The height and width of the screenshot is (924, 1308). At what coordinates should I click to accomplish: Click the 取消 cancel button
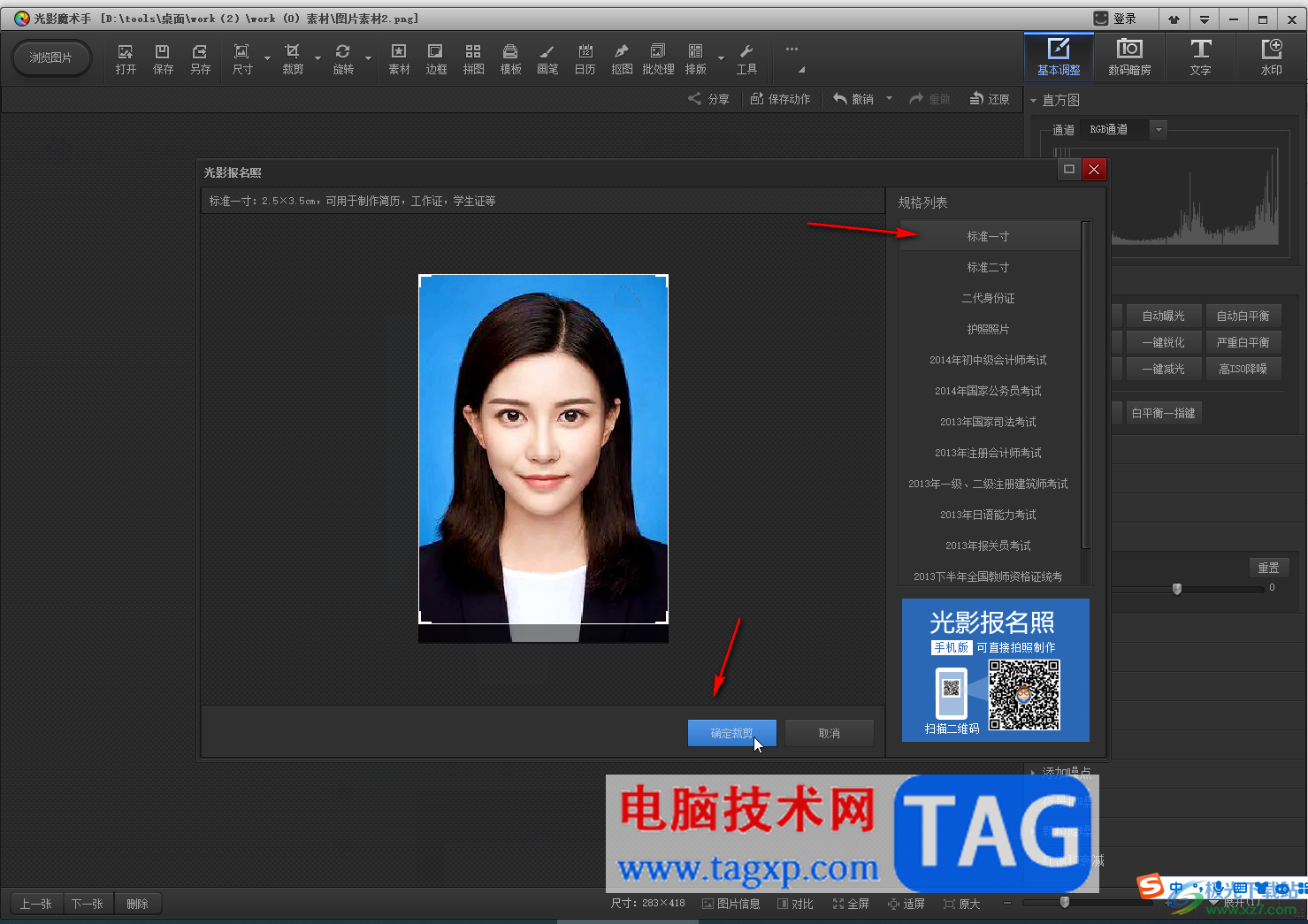pos(830,733)
